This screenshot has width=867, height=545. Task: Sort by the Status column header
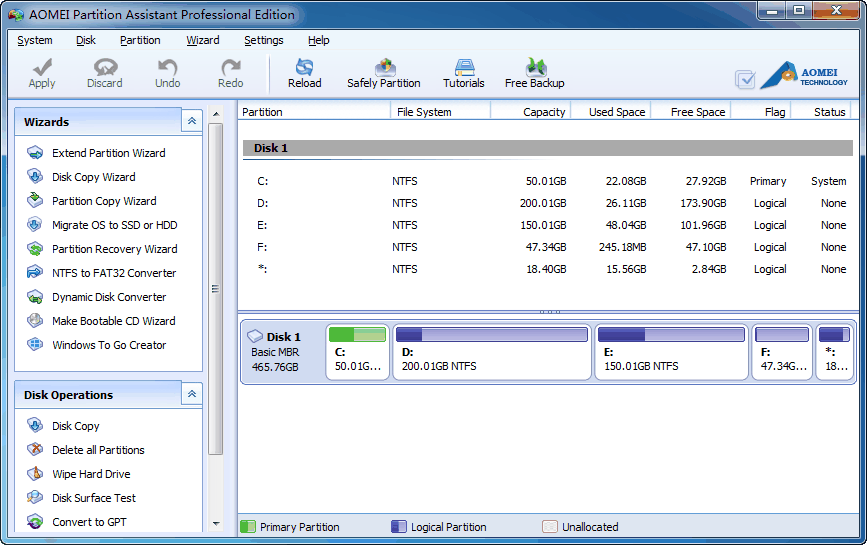[x=822, y=112]
